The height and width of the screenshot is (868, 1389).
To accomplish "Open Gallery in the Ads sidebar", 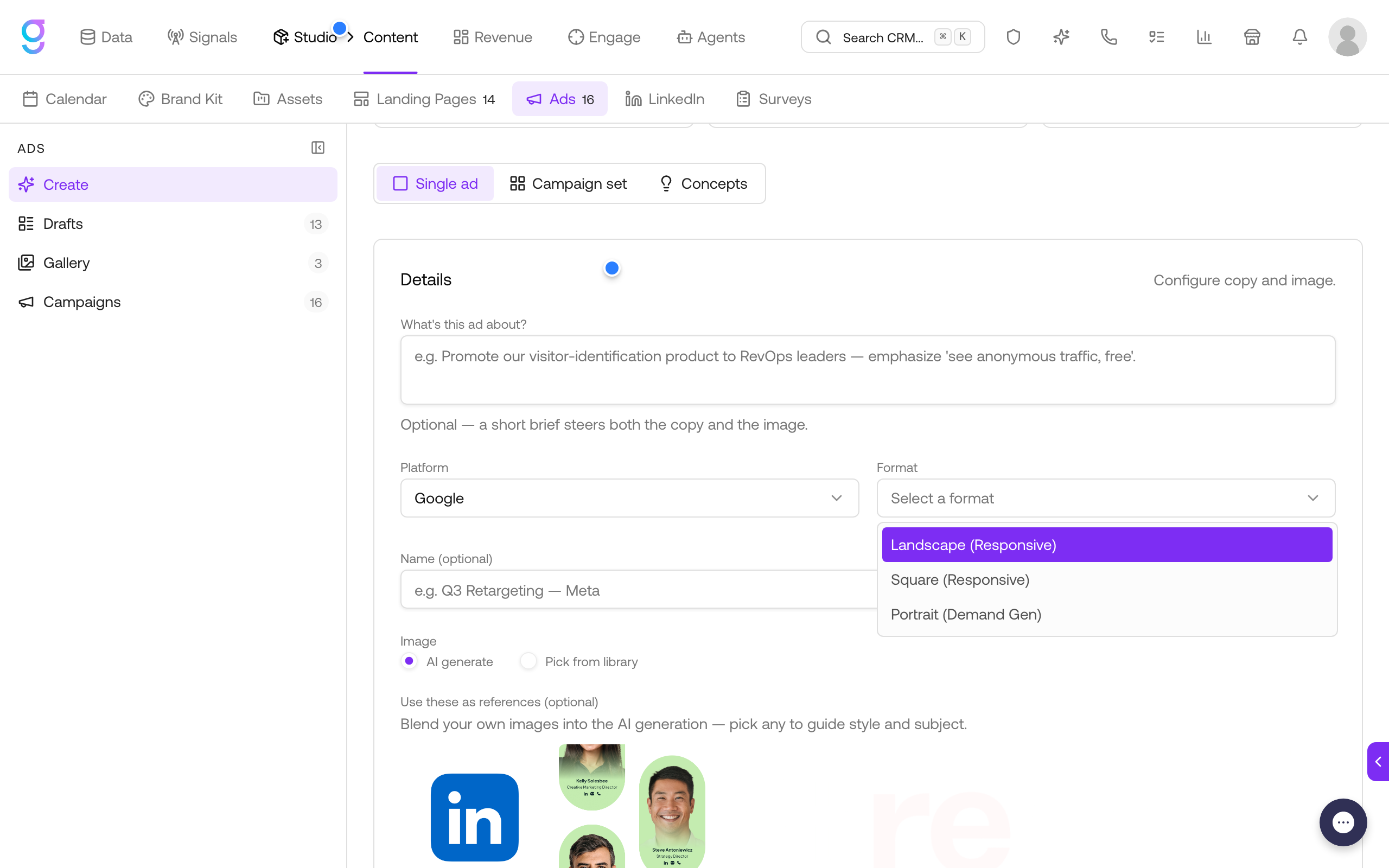I will [x=173, y=263].
